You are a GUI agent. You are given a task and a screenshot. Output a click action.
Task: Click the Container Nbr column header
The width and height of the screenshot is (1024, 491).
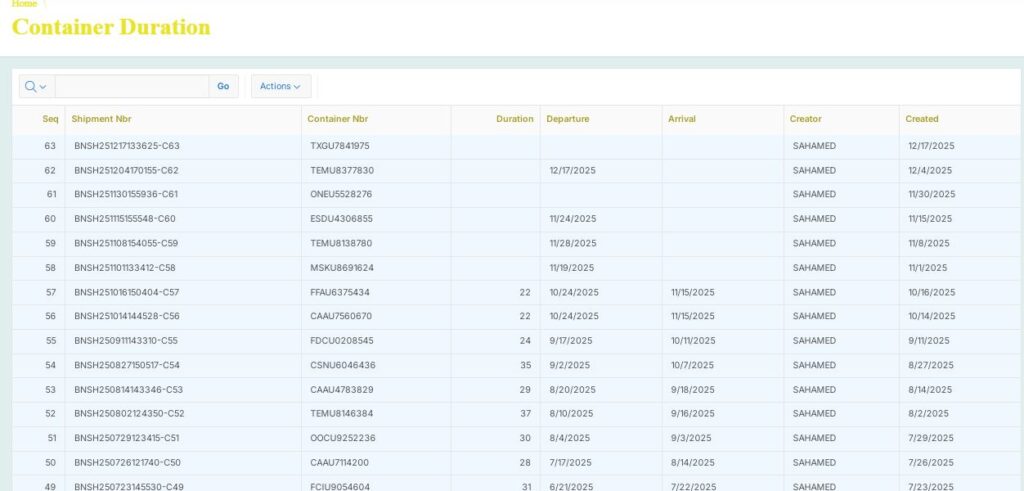337,119
